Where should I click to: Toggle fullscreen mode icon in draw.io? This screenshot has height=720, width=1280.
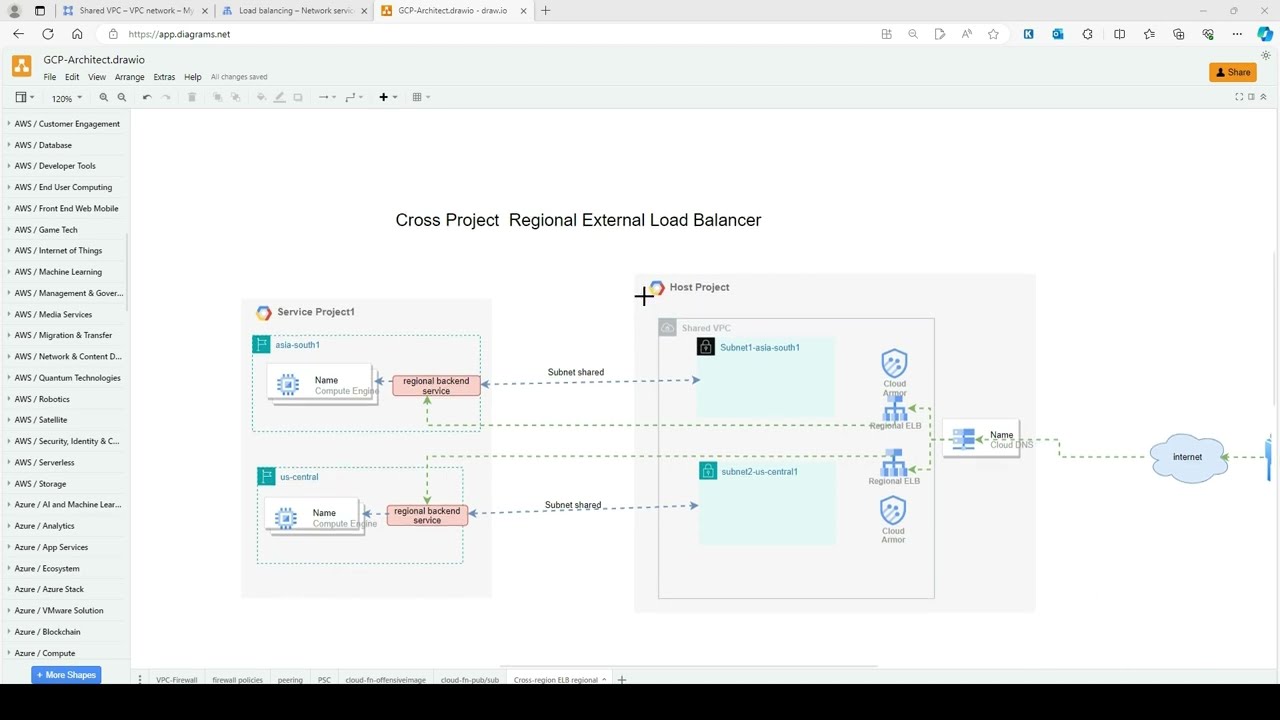tap(1239, 97)
